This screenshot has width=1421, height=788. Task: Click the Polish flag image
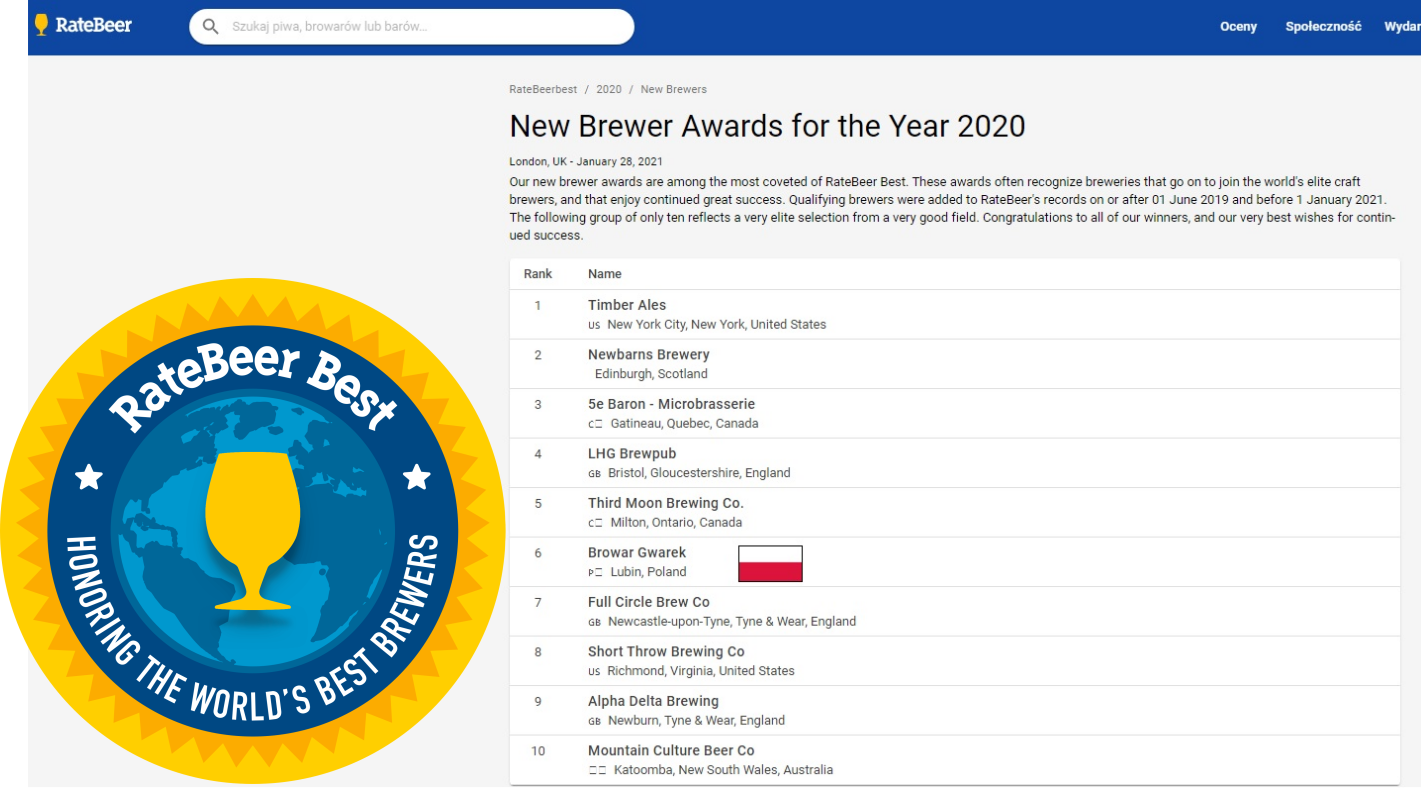click(x=770, y=563)
